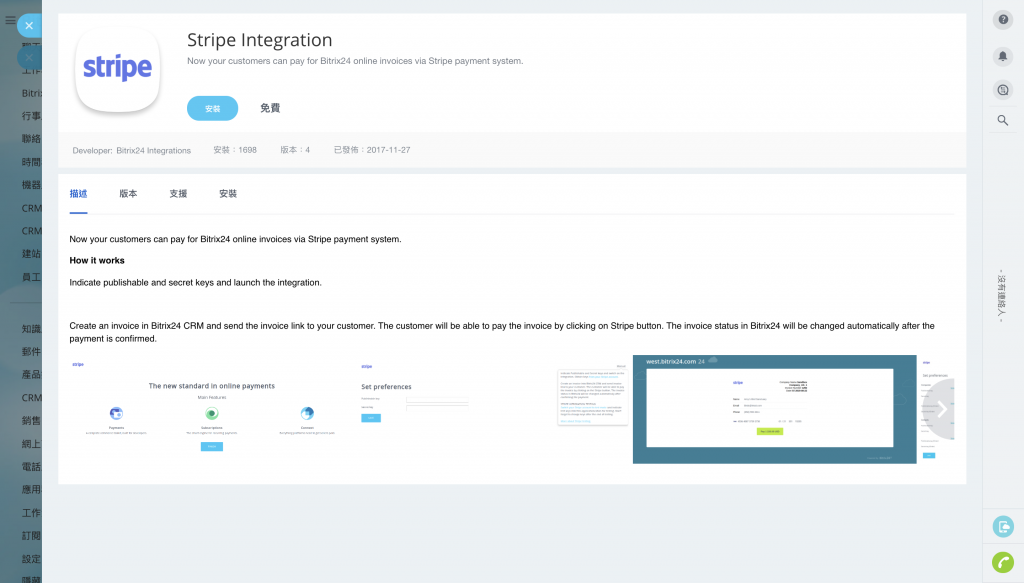Open the blue CRM form widget icon
This screenshot has height=583, width=1024.
tap(1003, 526)
